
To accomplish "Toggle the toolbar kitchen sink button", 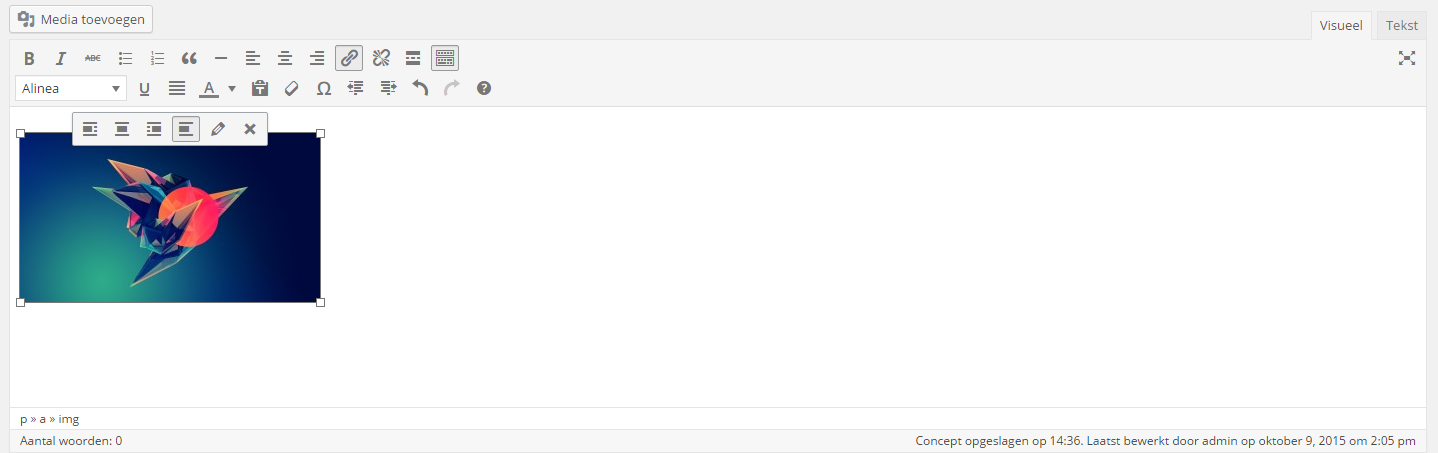I will point(445,58).
